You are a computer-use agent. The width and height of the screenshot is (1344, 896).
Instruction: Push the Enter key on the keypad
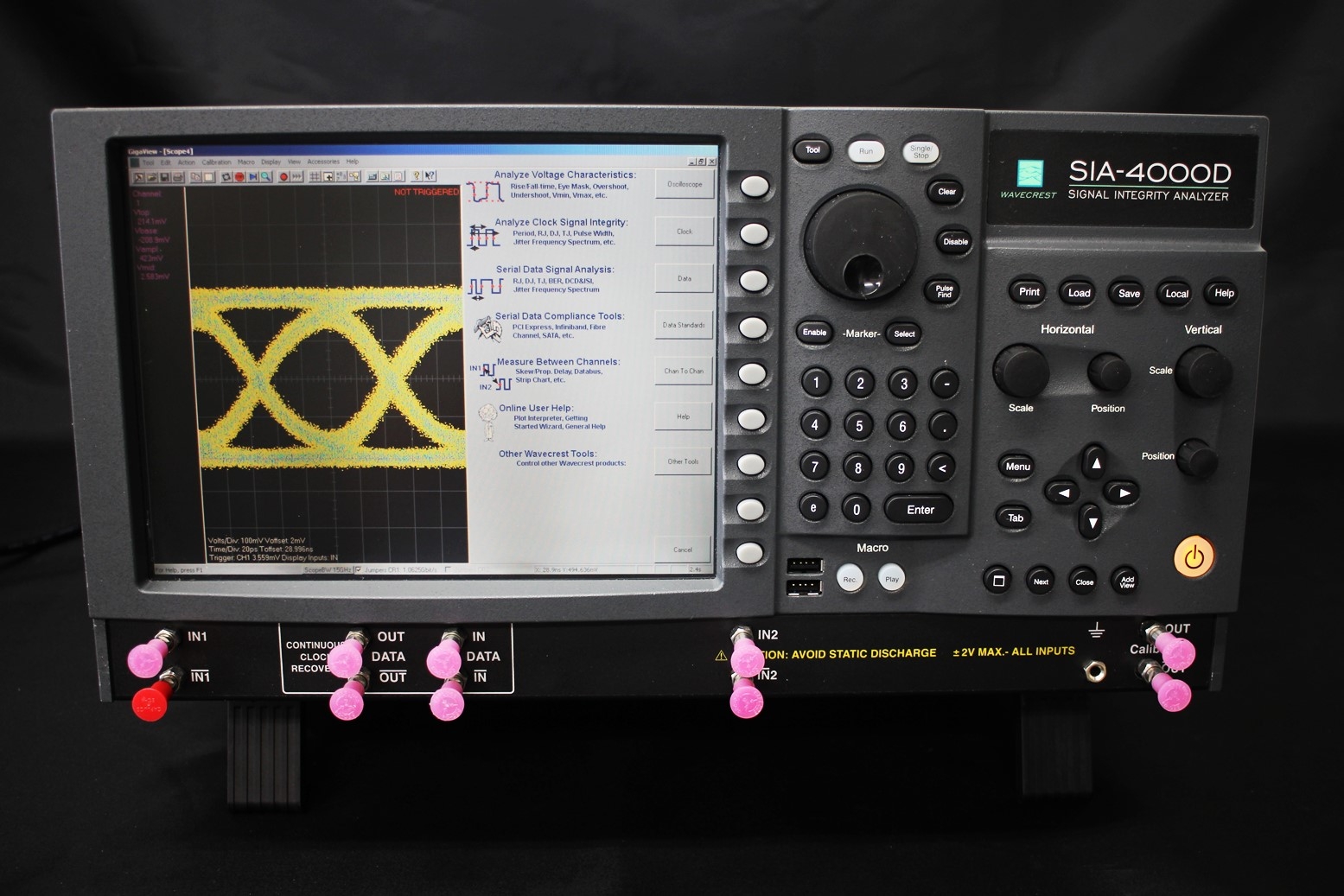[x=920, y=510]
